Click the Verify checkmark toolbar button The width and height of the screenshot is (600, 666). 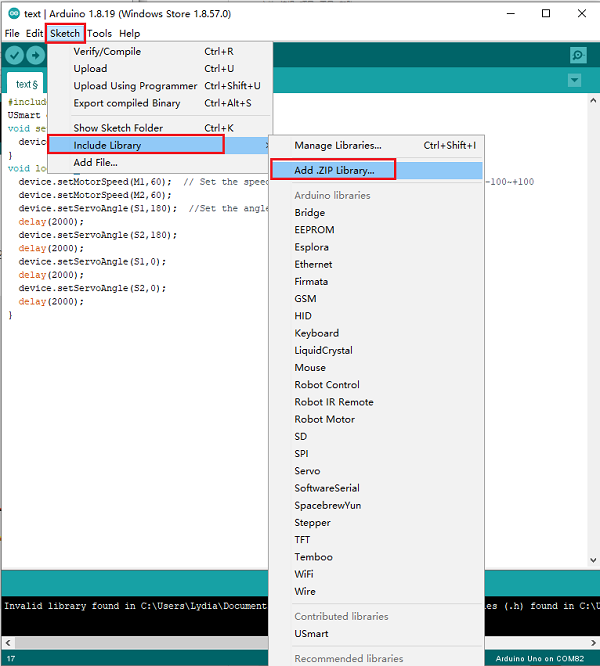[14, 55]
